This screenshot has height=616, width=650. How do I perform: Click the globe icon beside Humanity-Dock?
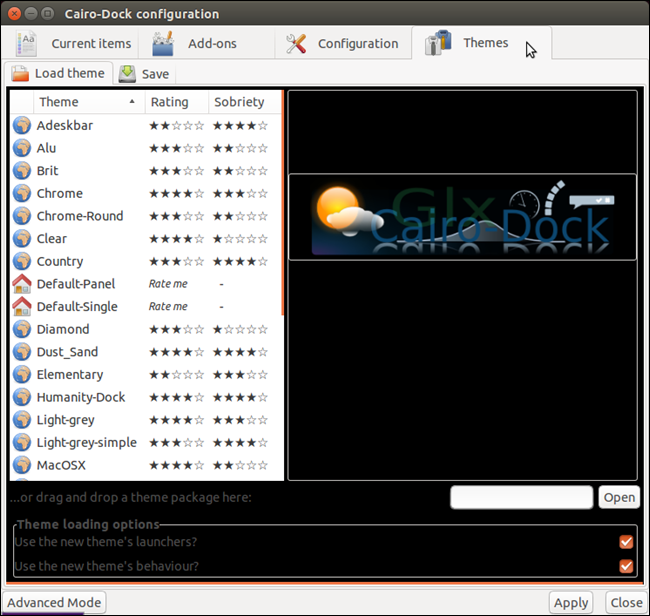click(22, 397)
